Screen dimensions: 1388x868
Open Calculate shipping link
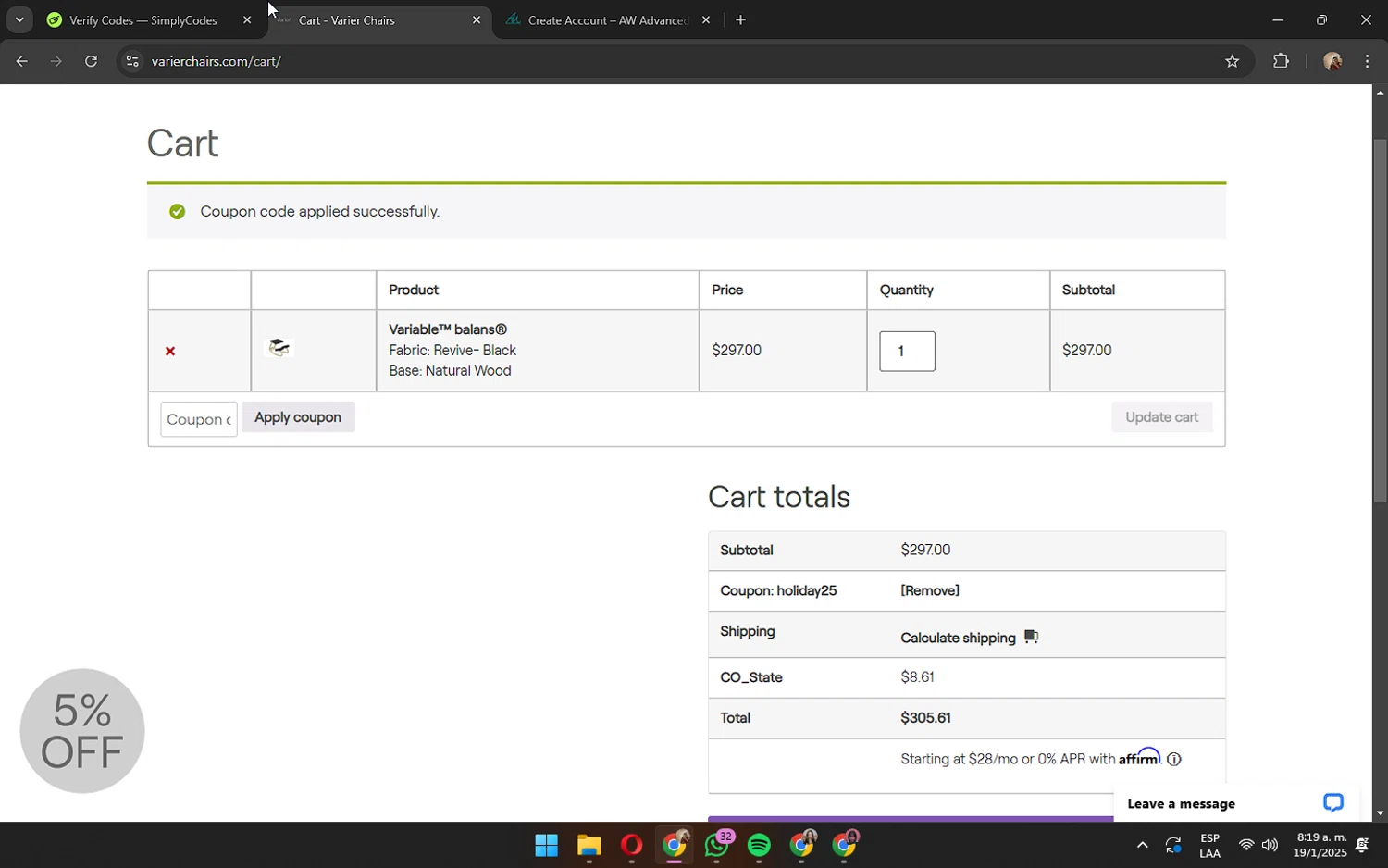[x=958, y=638]
